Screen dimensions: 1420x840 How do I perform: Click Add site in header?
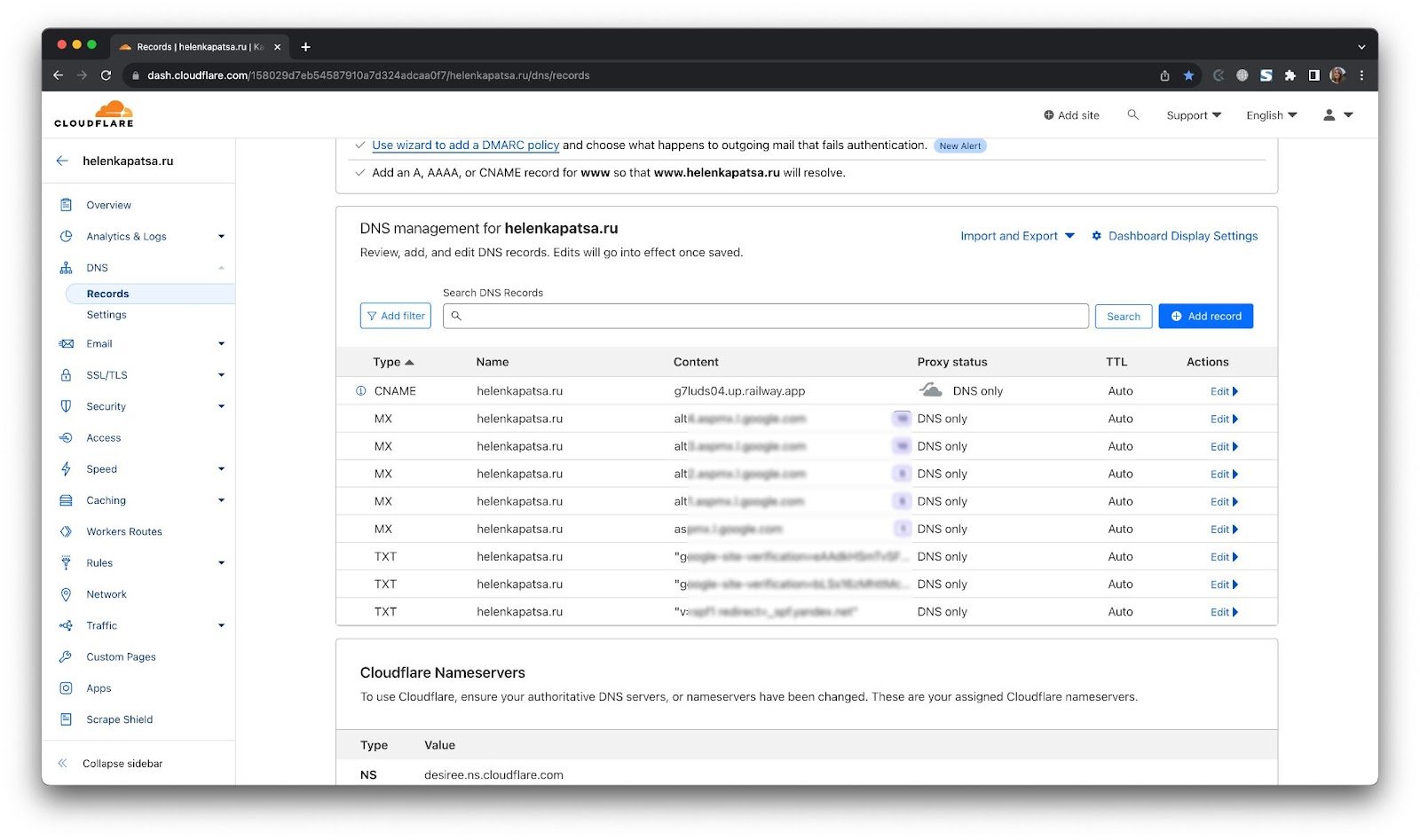coord(1071,115)
